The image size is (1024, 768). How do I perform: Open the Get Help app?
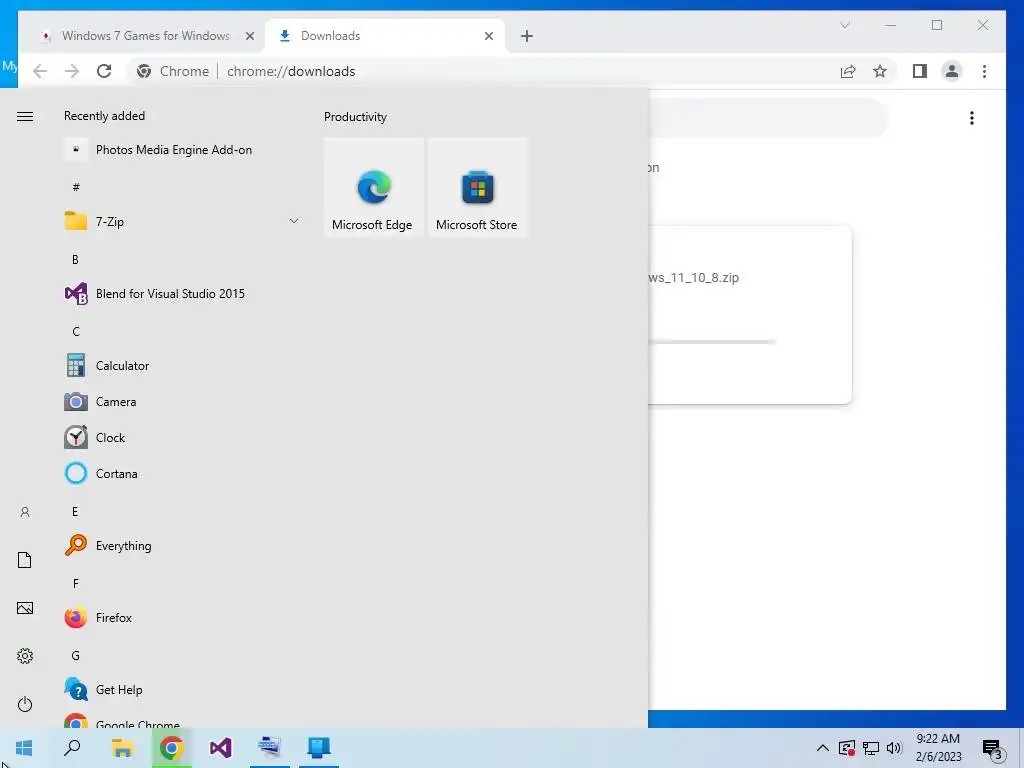click(182, 690)
